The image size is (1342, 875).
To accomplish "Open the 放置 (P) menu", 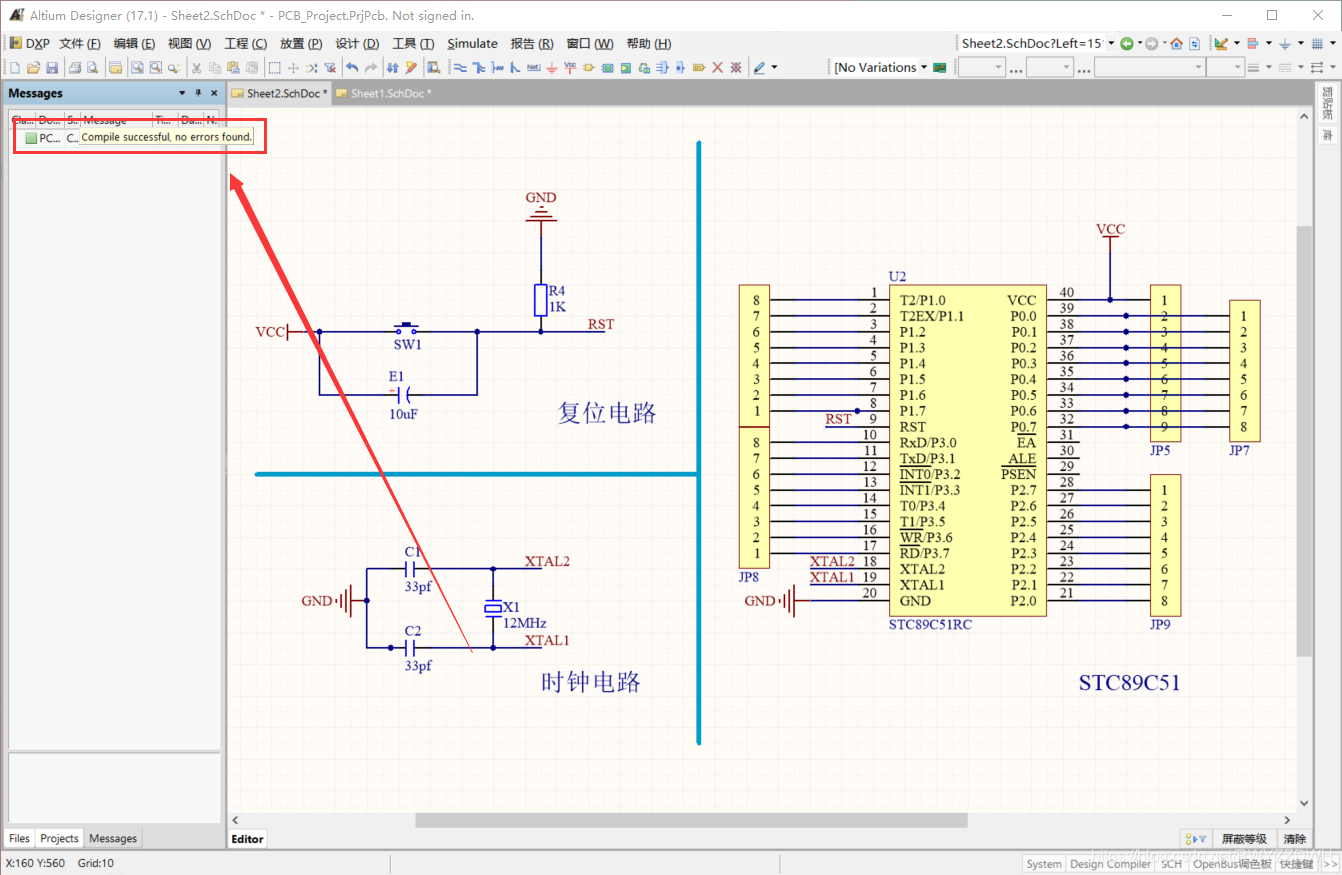I will point(301,43).
